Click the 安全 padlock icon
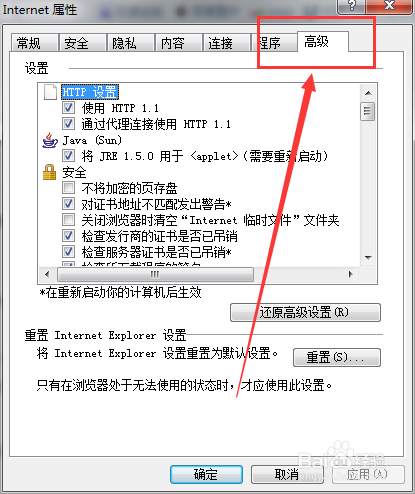The width and height of the screenshot is (415, 494). pos(50,172)
